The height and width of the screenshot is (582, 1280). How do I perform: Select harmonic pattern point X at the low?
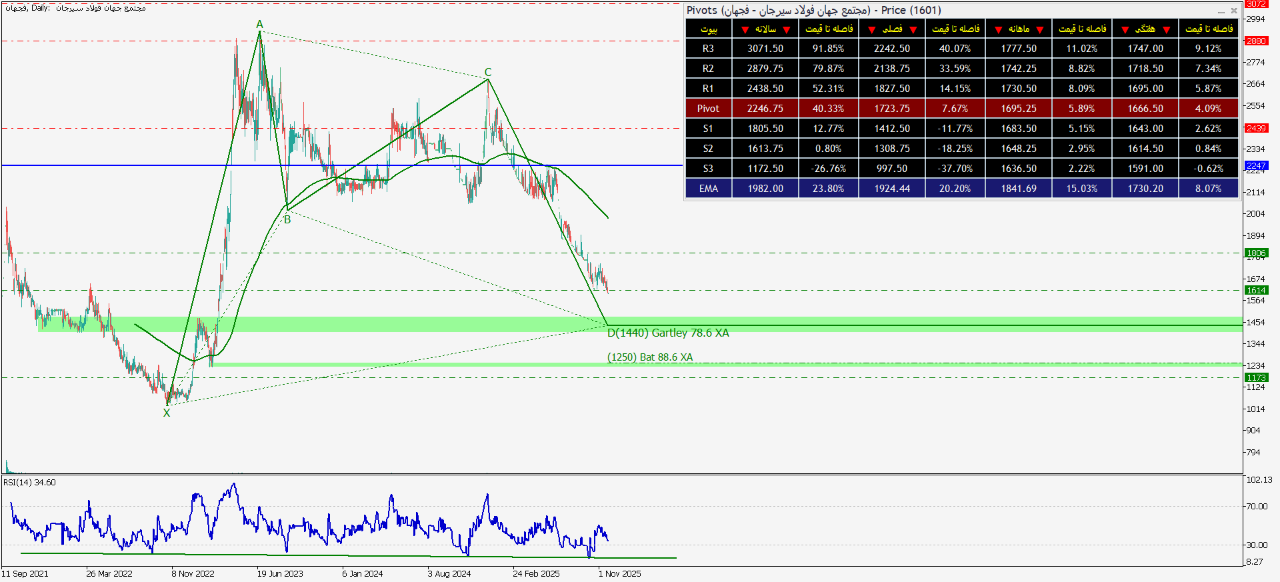tap(166, 412)
